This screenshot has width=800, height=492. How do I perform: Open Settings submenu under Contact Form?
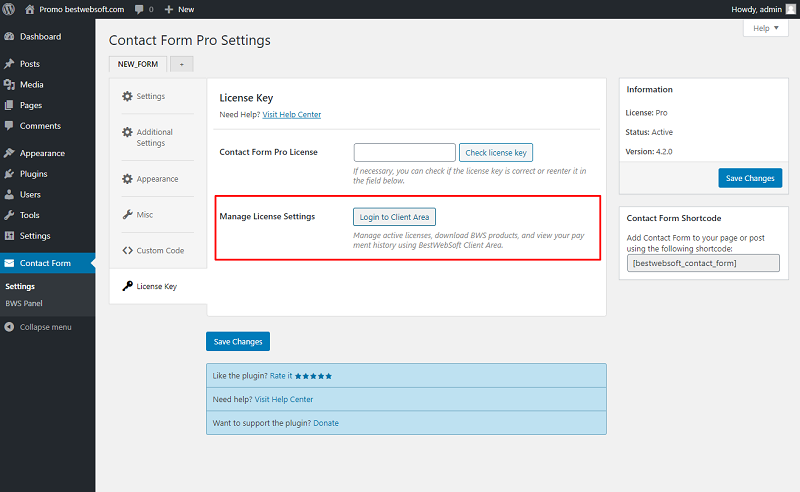[x=20, y=286]
